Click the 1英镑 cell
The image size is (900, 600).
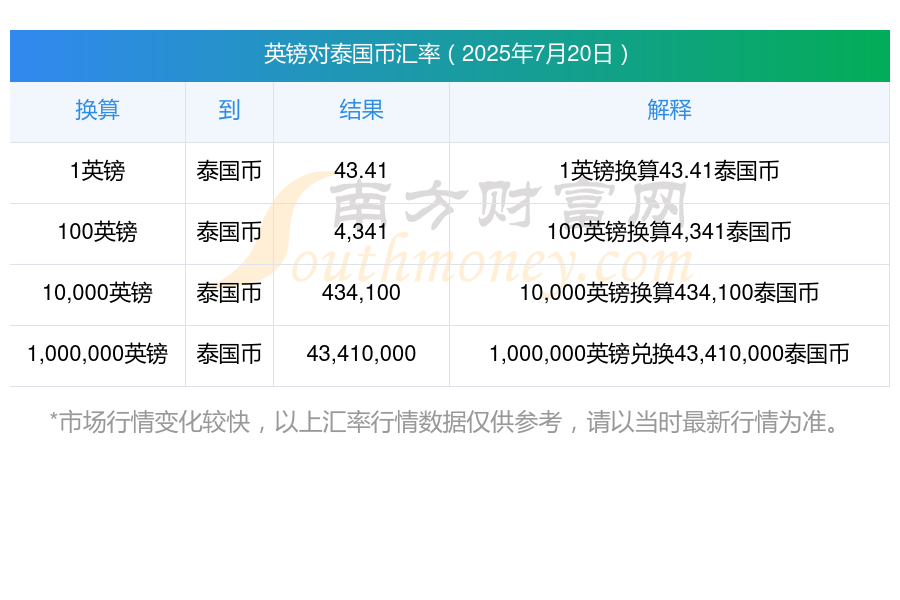(x=98, y=171)
